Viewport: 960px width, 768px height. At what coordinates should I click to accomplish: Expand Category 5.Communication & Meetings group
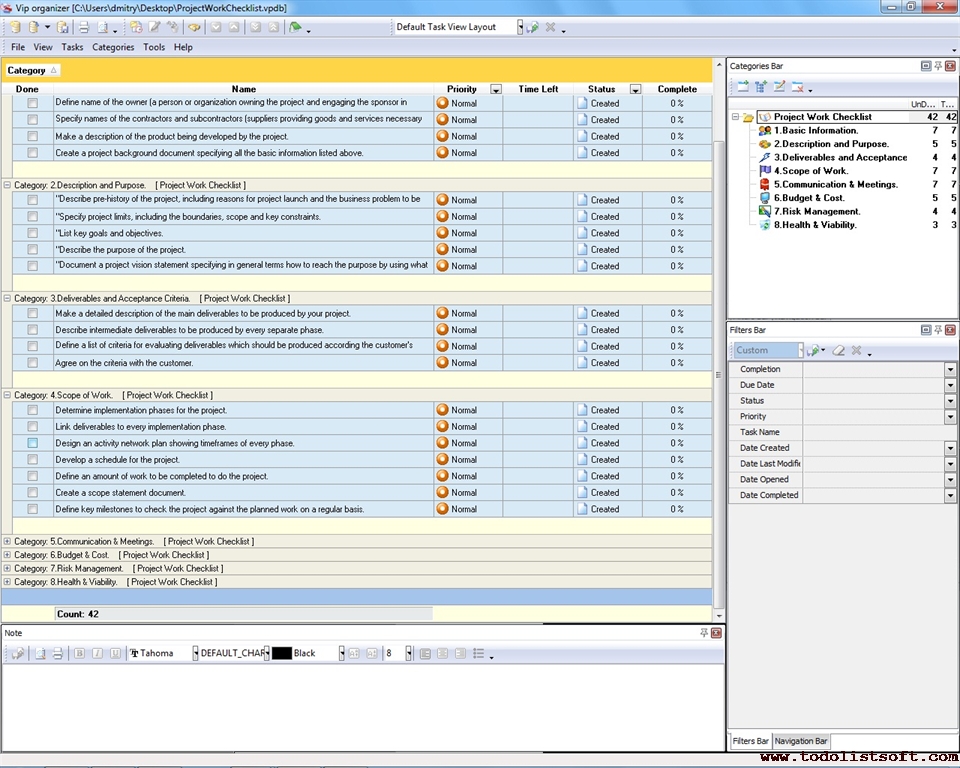click(x=8, y=541)
